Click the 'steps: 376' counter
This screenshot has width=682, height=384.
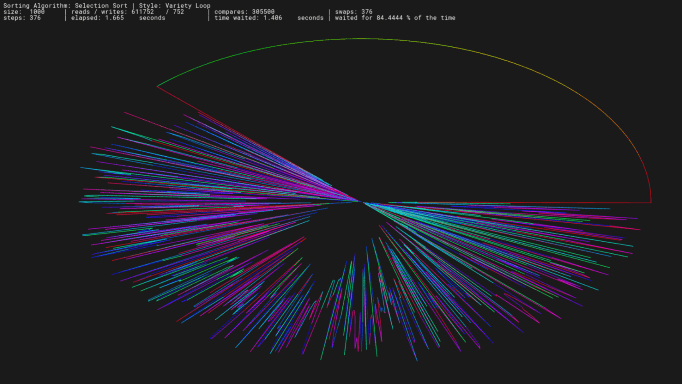point(22,18)
